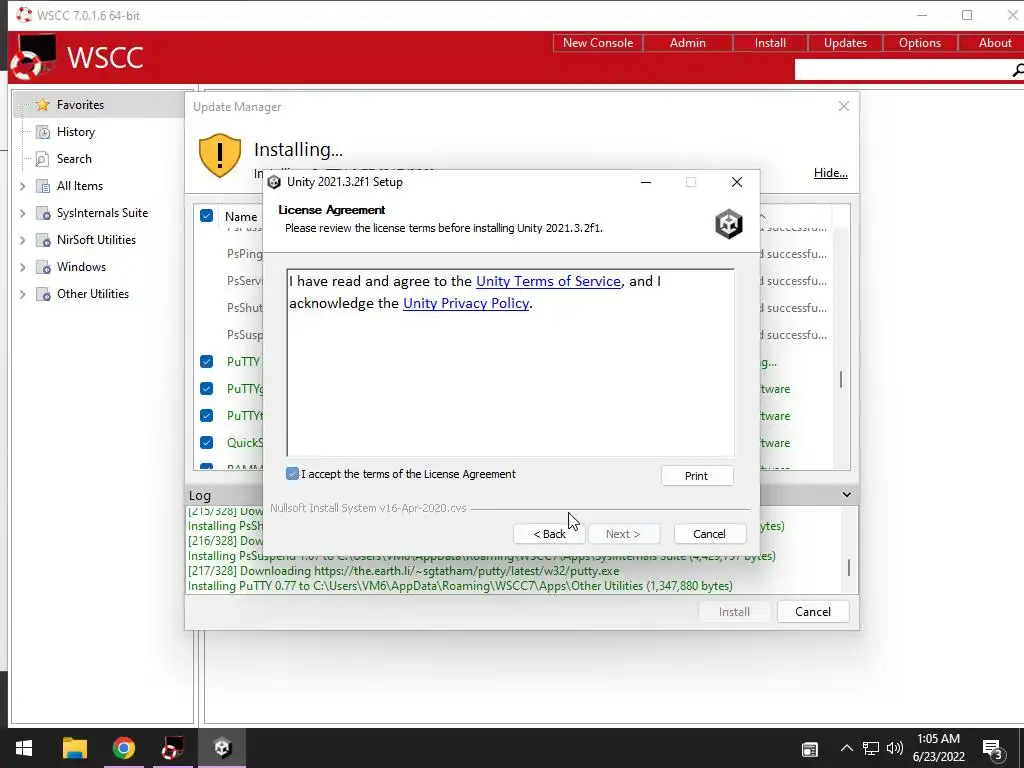Screen dimensions: 1024x768
Task: Focus the WSCC search input field
Action: click(x=903, y=70)
